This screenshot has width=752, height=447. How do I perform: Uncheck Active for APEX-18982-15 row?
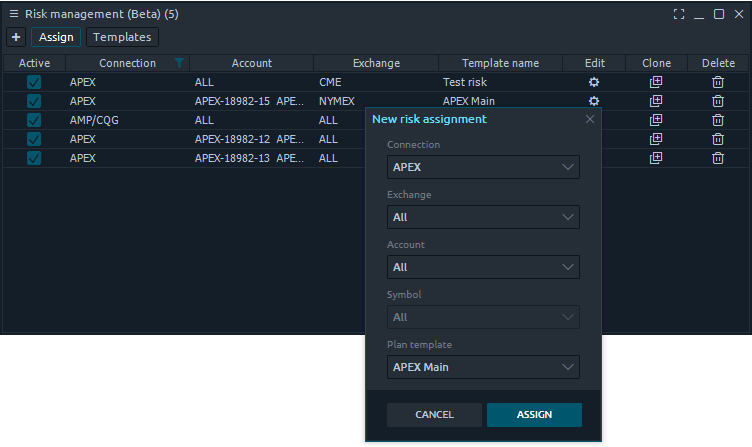click(x=34, y=101)
